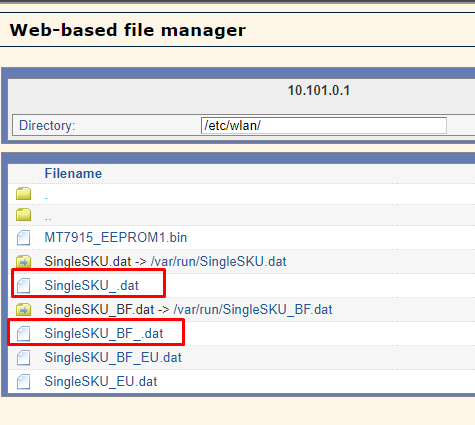Screen dimensions: 475x425
Task: Focus the Directory path input field
Action: pos(324,126)
